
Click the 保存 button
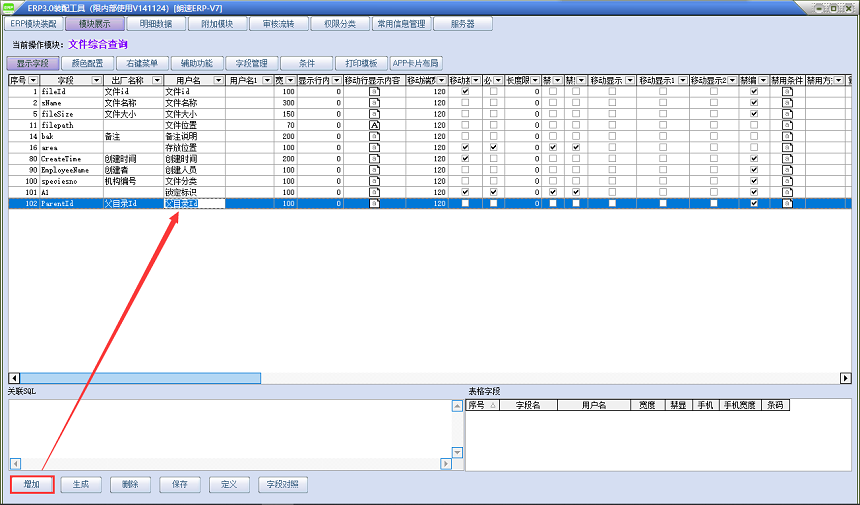tap(179, 484)
